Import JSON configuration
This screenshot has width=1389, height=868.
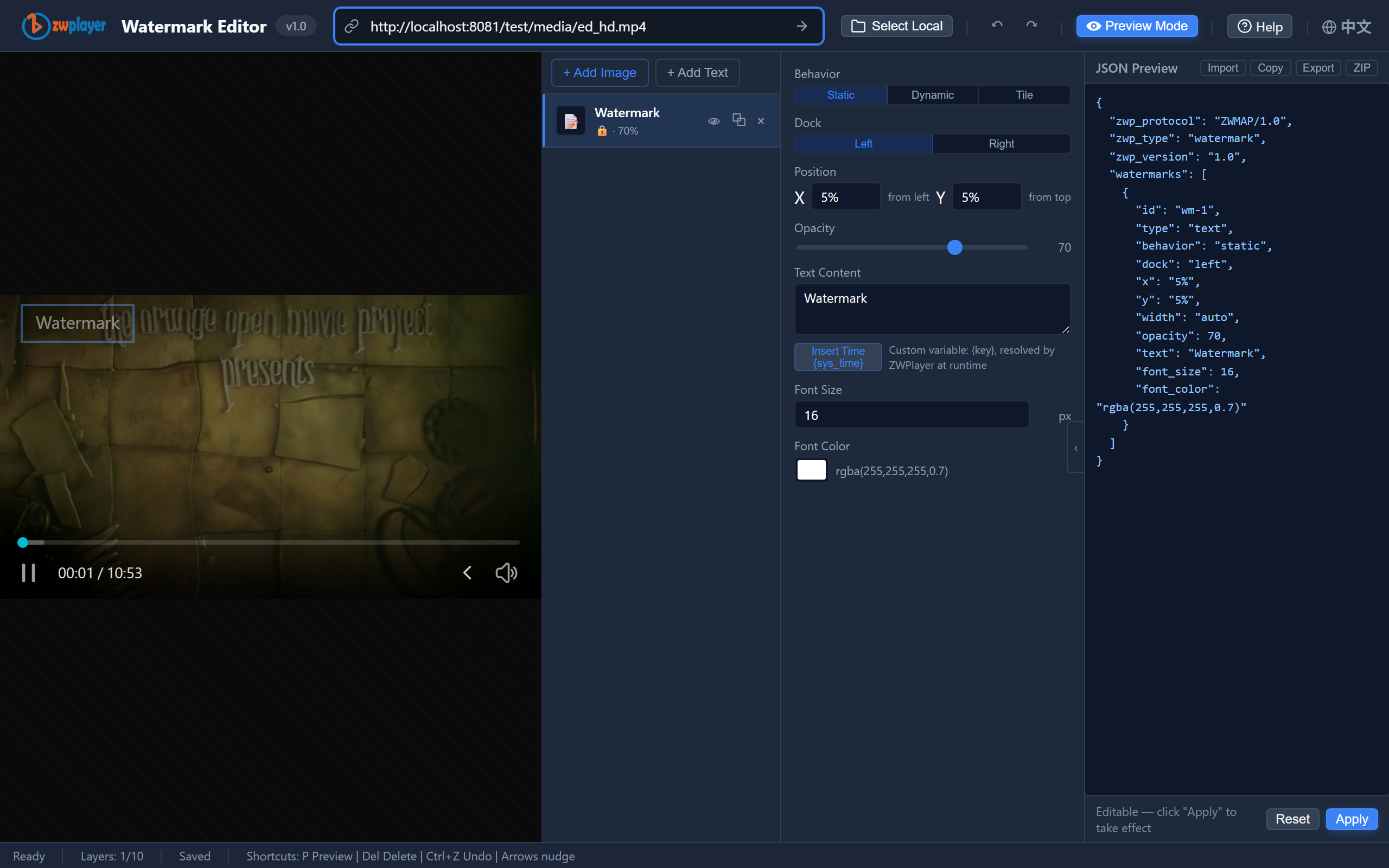(x=1222, y=68)
